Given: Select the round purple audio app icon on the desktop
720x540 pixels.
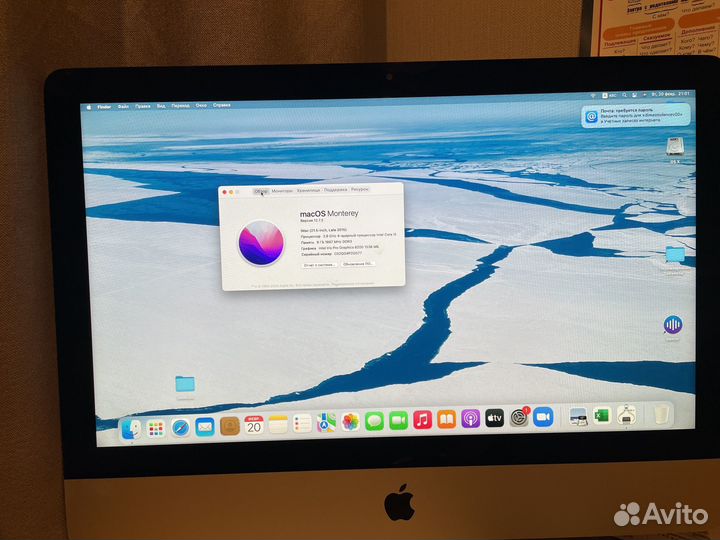Looking at the screenshot, I should pyautogui.click(x=673, y=326).
